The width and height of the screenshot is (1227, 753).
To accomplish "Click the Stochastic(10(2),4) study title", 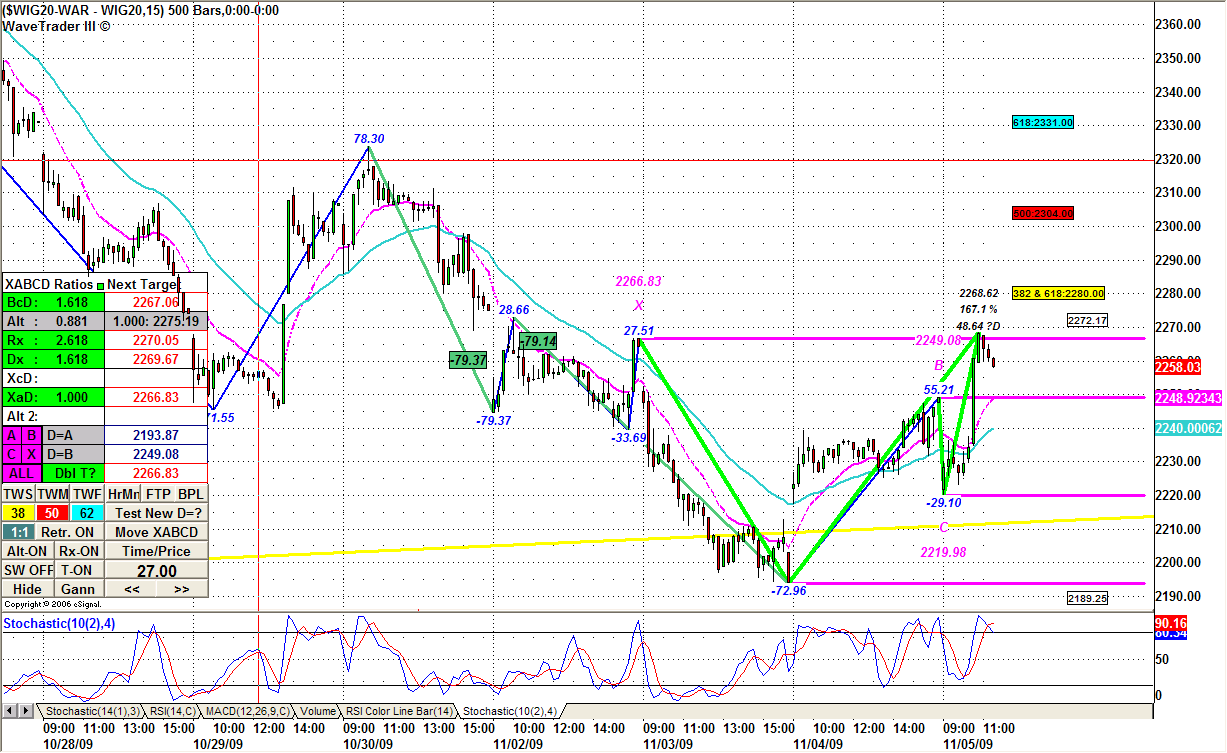I will click(58, 623).
